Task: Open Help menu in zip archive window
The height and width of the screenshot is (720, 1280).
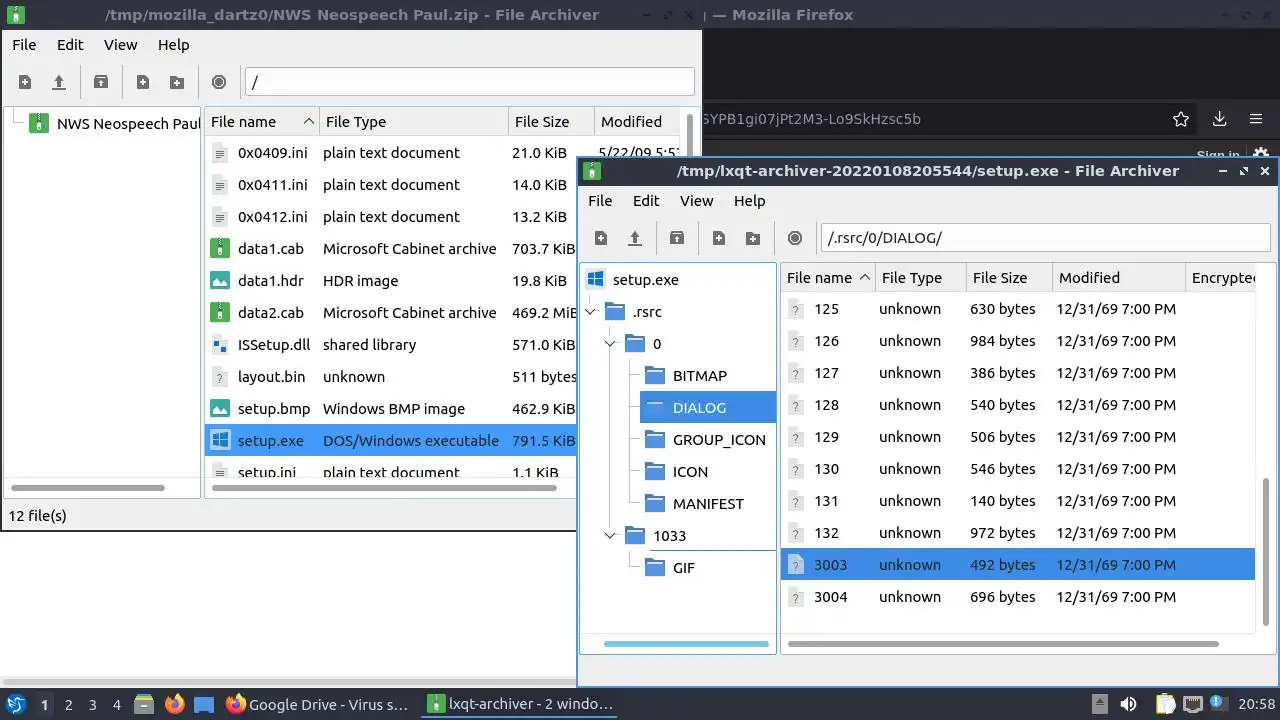Action: [174, 45]
